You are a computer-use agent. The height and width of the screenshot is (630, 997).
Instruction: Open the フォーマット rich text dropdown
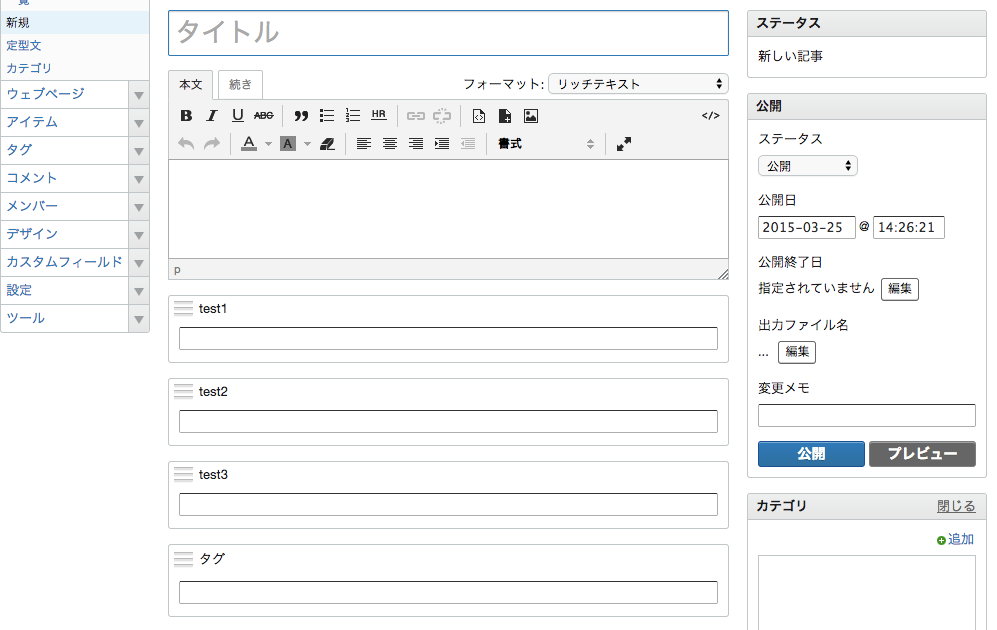638,84
